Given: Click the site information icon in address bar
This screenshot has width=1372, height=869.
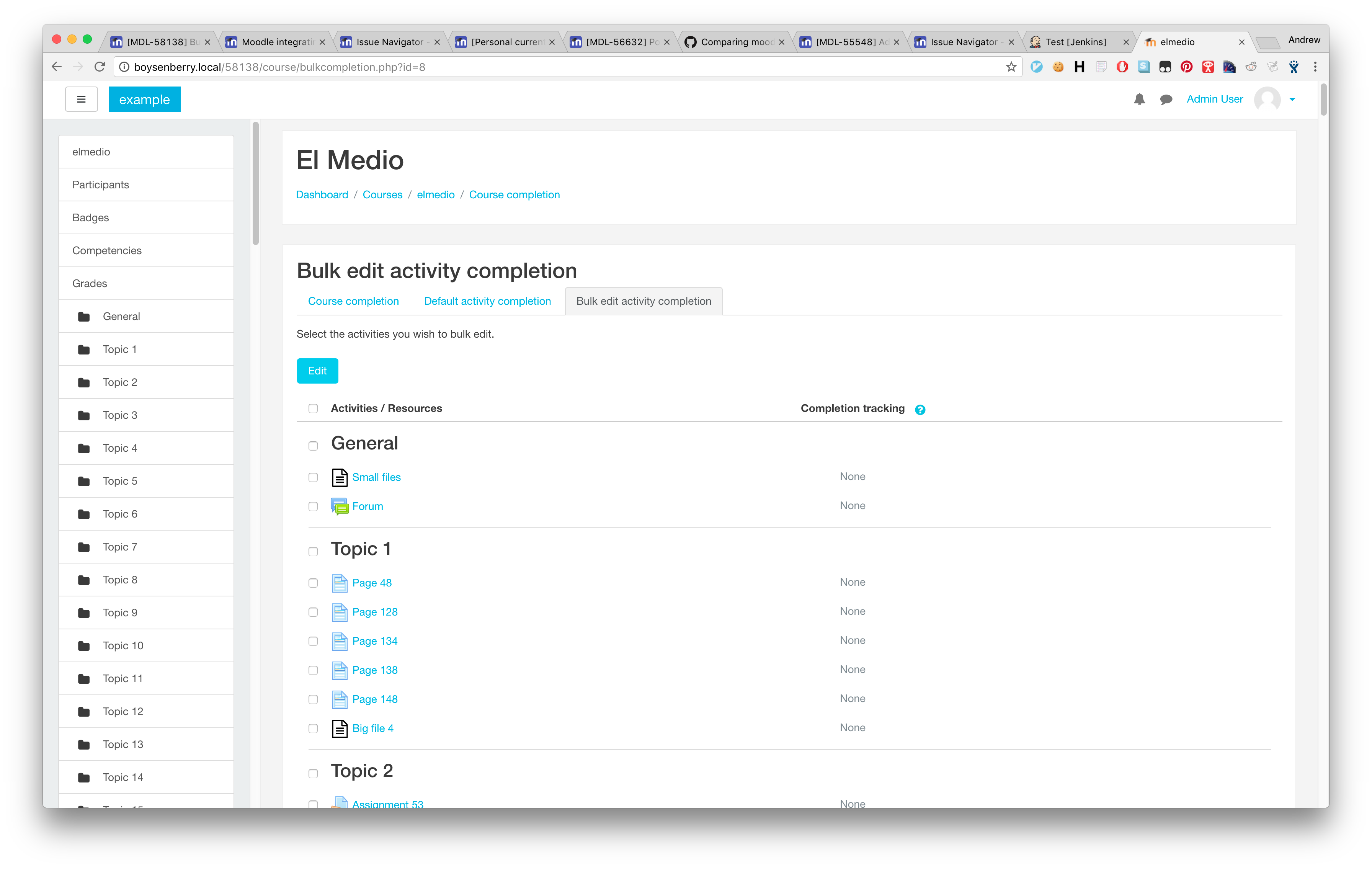Looking at the screenshot, I should point(124,67).
